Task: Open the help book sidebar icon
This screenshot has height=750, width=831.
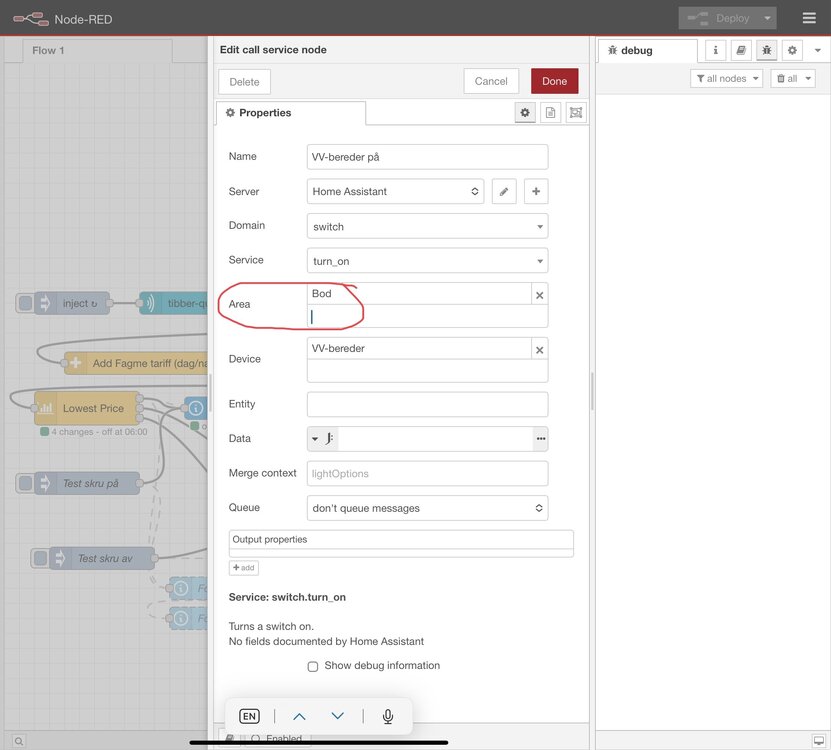Action: click(741, 50)
